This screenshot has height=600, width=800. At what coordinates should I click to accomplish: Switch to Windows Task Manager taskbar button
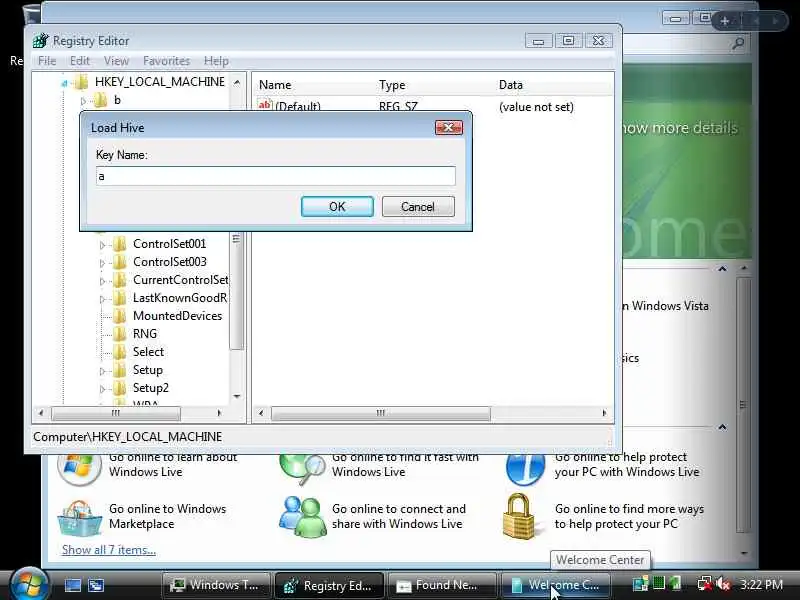(216, 585)
